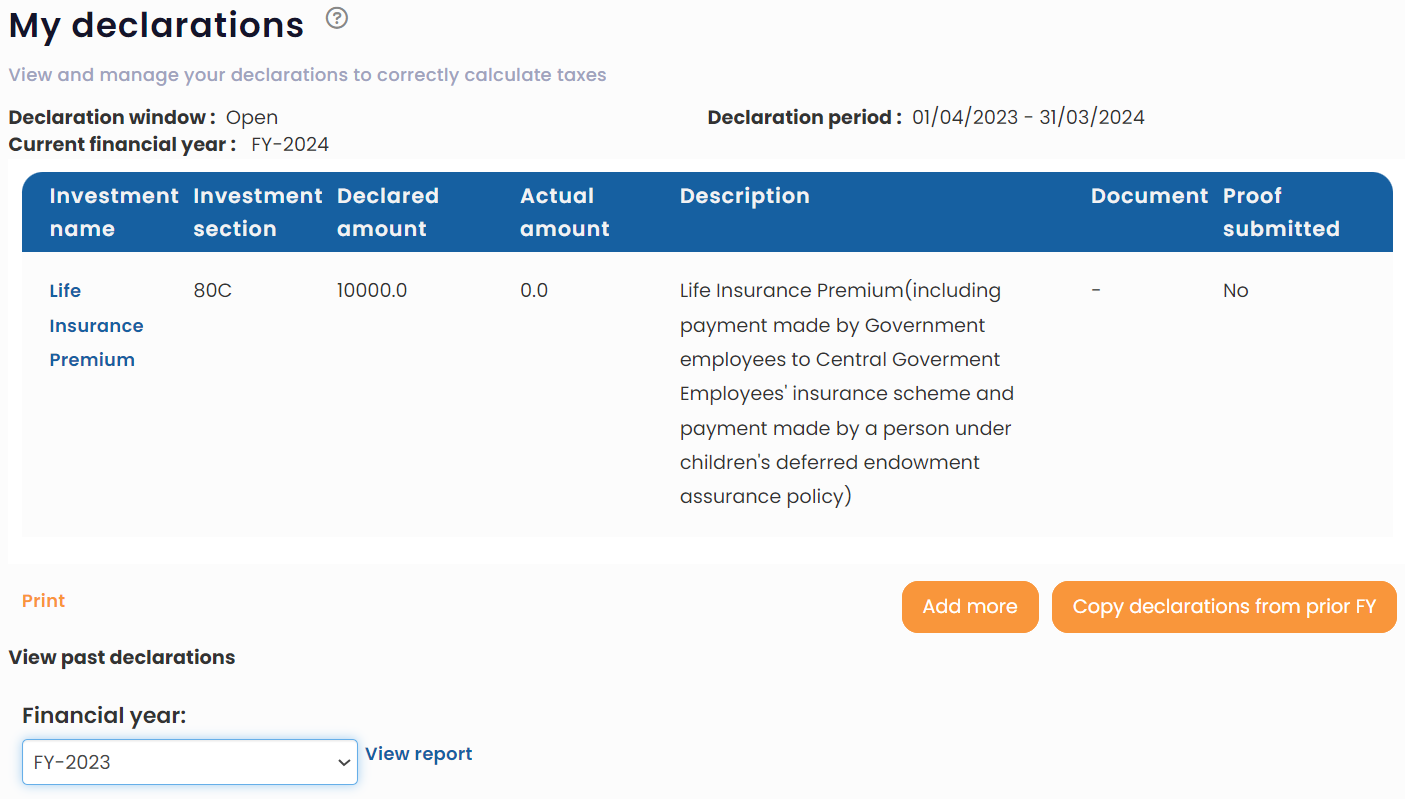
Task: Click the Document column header
Action: coord(1149,196)
